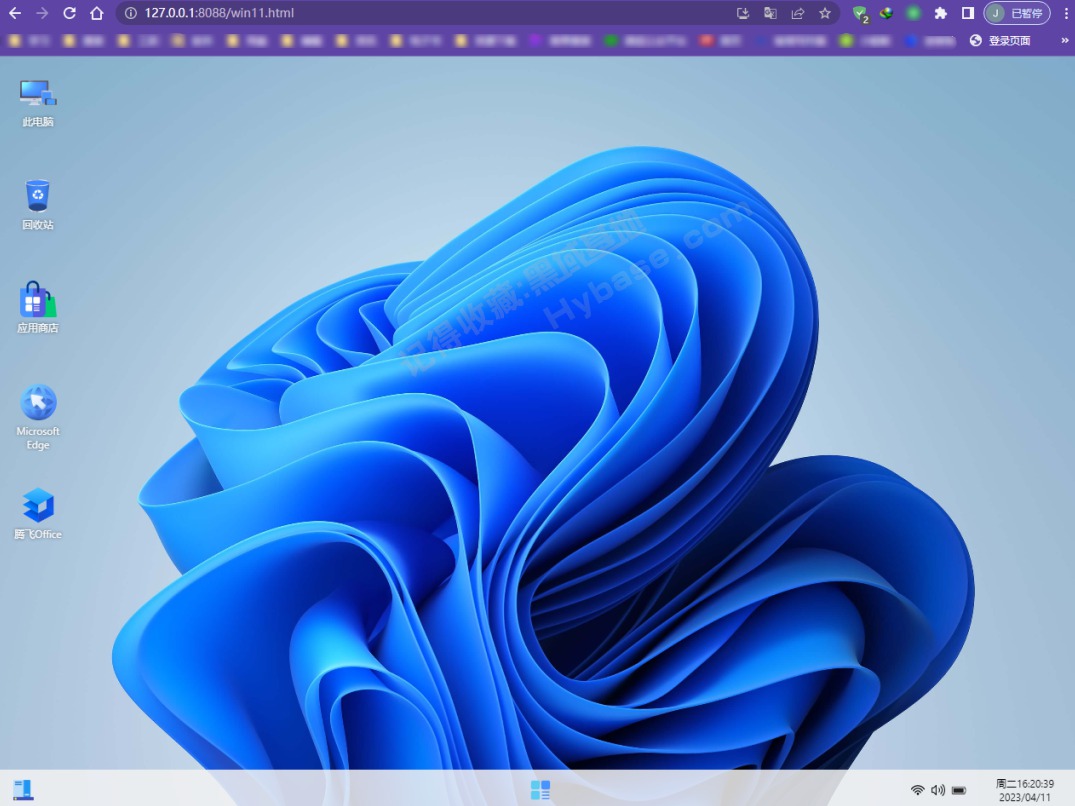Click the battery tray icon
Screen dimensions: 1075x806
point(959,790)
